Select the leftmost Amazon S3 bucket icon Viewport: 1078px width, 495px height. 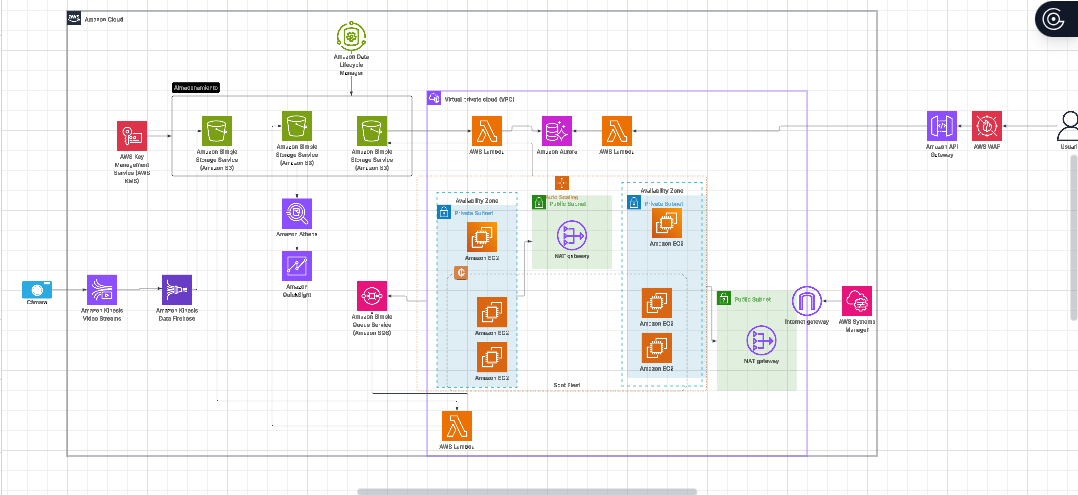pyautogui.click(x=217, y=131)
